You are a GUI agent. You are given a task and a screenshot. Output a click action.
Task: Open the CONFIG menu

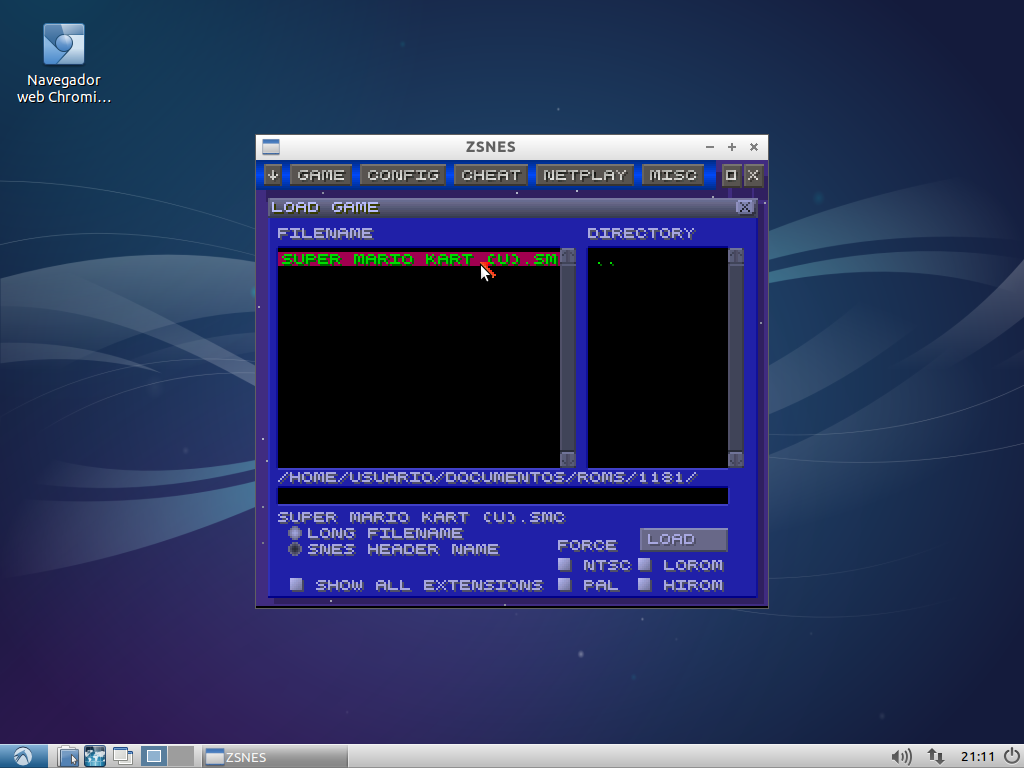click(402, 175)
